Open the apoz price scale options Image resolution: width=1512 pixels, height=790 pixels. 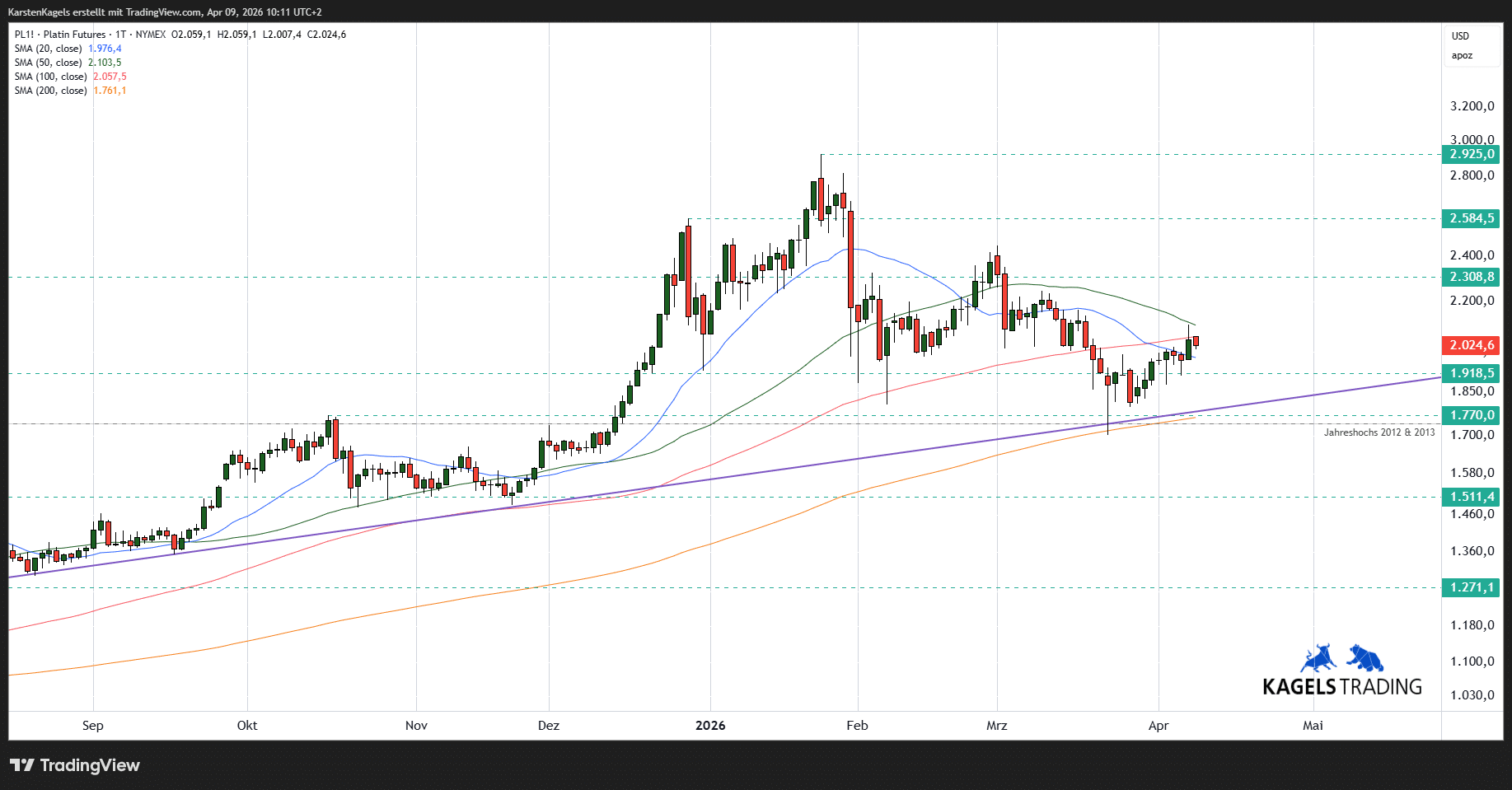point(1462,56)
